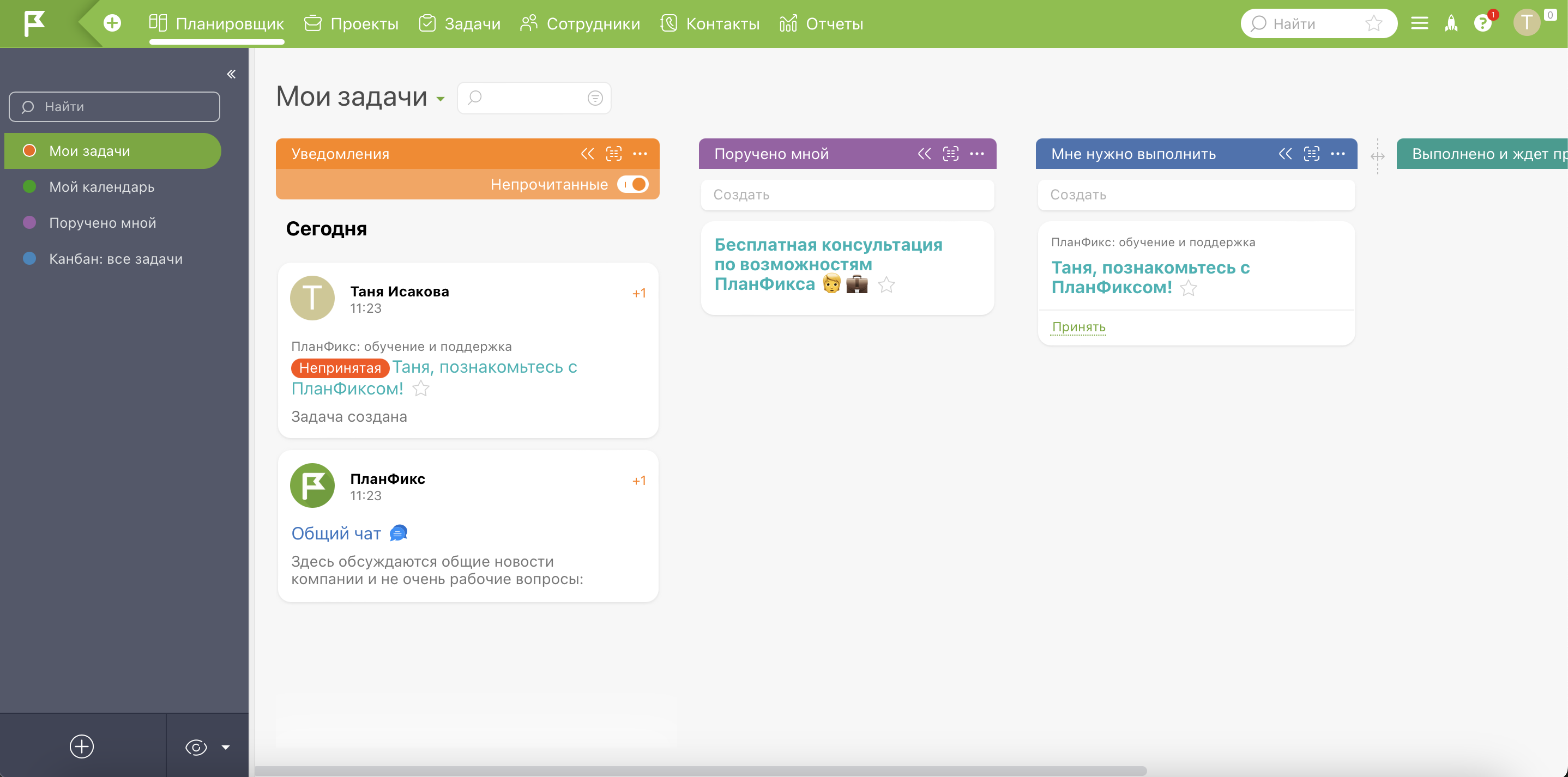Open help question mark with notification badge
Screen dimensions: 1568x777
coord(1482,23)
